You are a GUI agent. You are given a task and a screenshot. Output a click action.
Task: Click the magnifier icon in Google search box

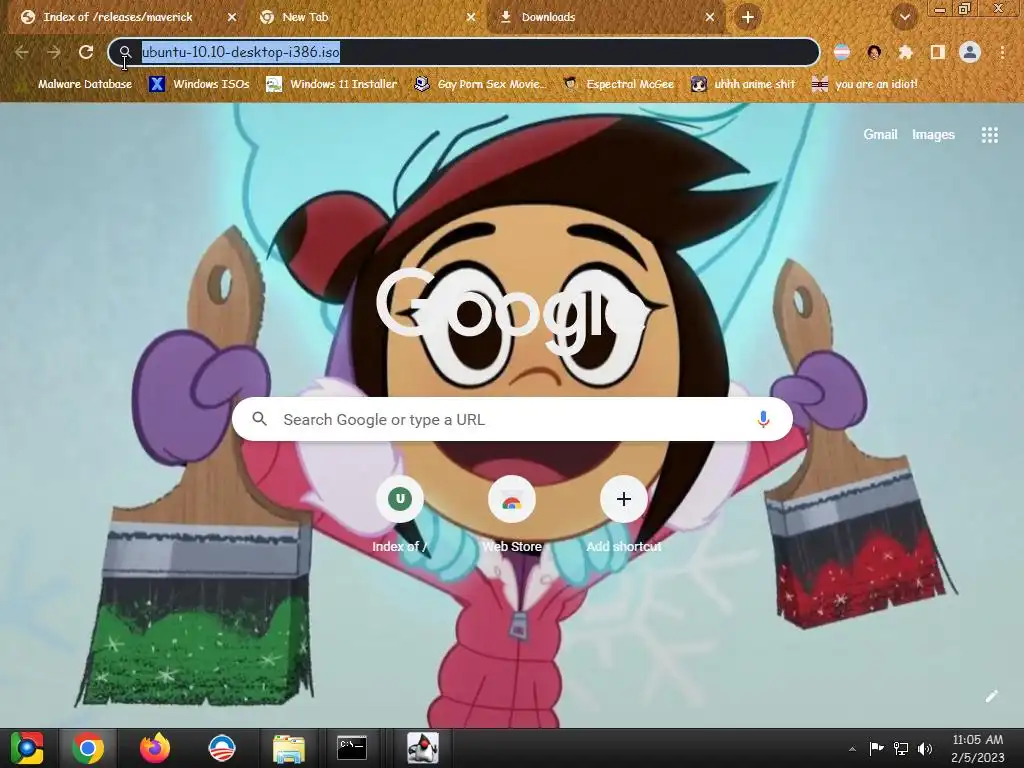point(259,419)
